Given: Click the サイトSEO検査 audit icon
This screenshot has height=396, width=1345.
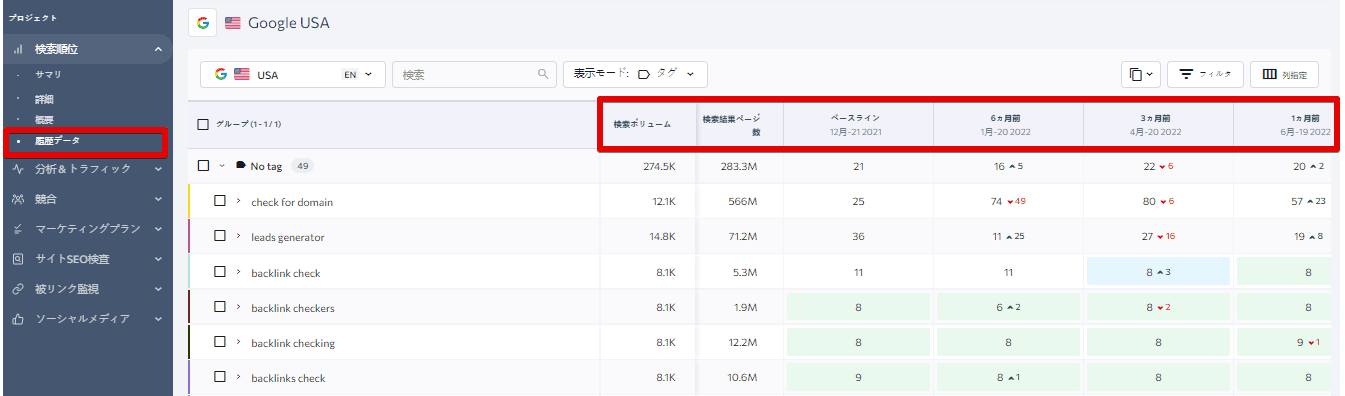Looking at the screenshot, I should (x=18, y=259).
